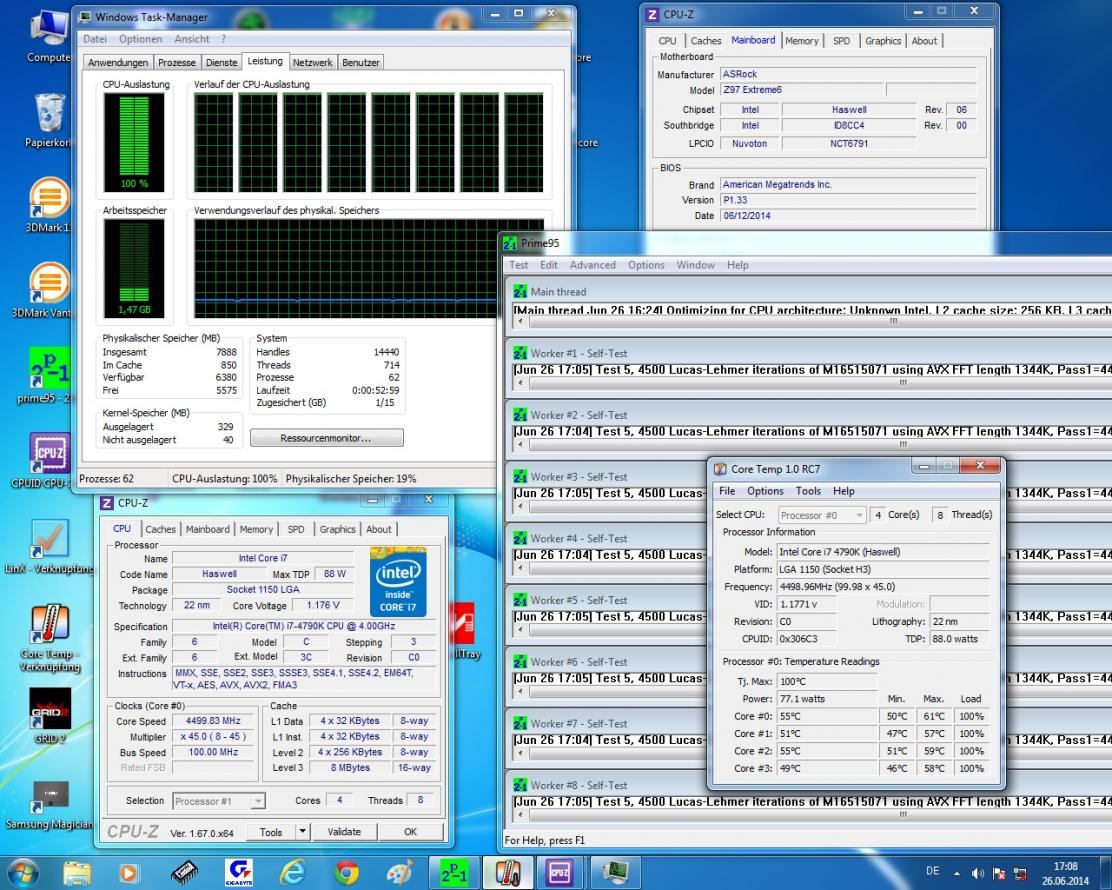This screenshot has height=890, width=1112.
Task: Open the Tools dropdown arrow in CPU-Z
Action: [x=303, y=831]
